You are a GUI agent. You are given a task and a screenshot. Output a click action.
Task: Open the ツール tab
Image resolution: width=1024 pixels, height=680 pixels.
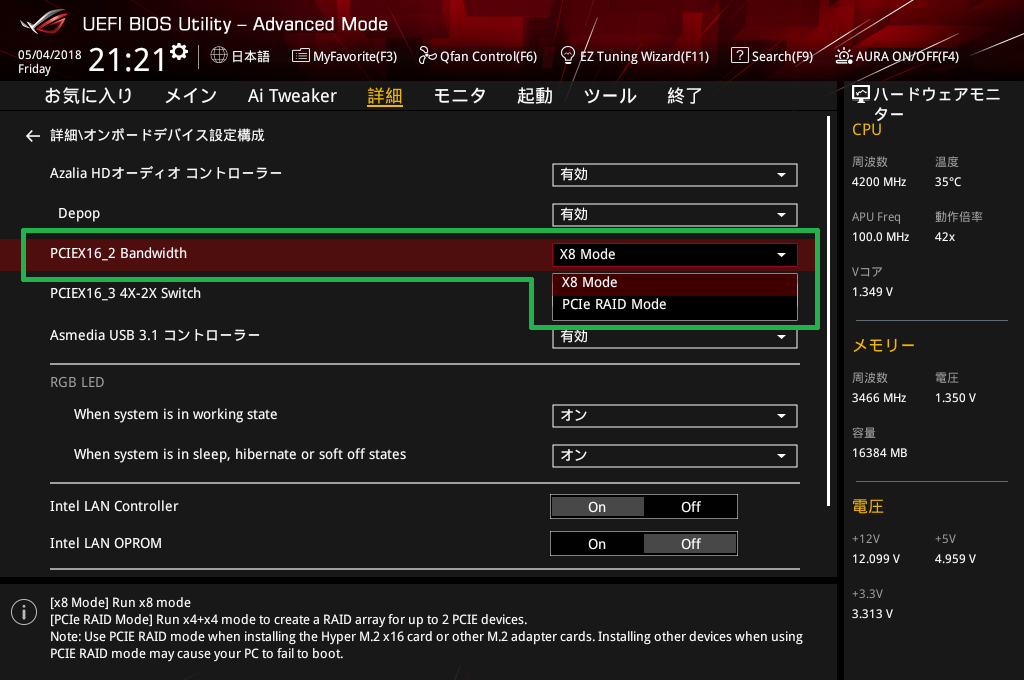tap(610, 96)
